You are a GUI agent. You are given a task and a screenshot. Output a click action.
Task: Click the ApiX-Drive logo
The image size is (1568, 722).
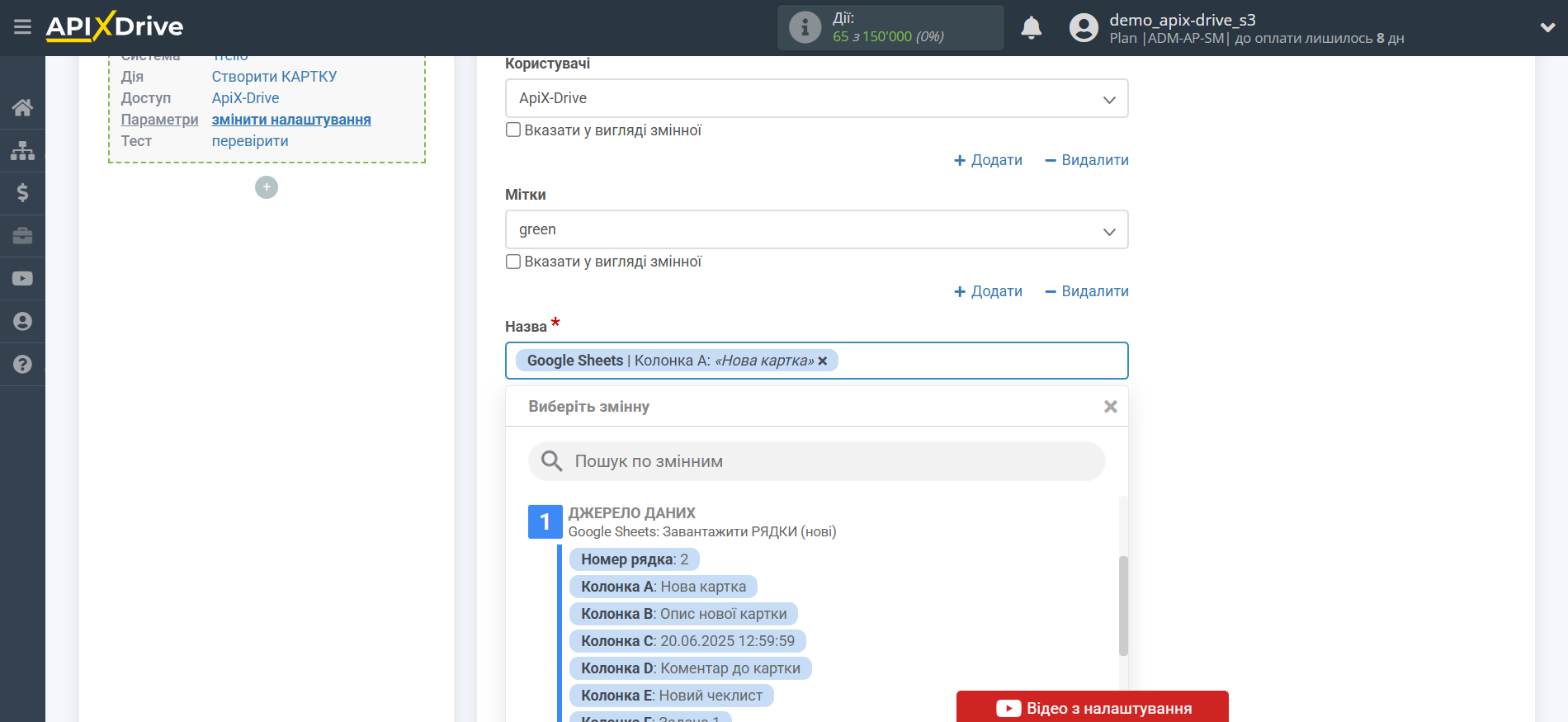[x=115, y=26]
